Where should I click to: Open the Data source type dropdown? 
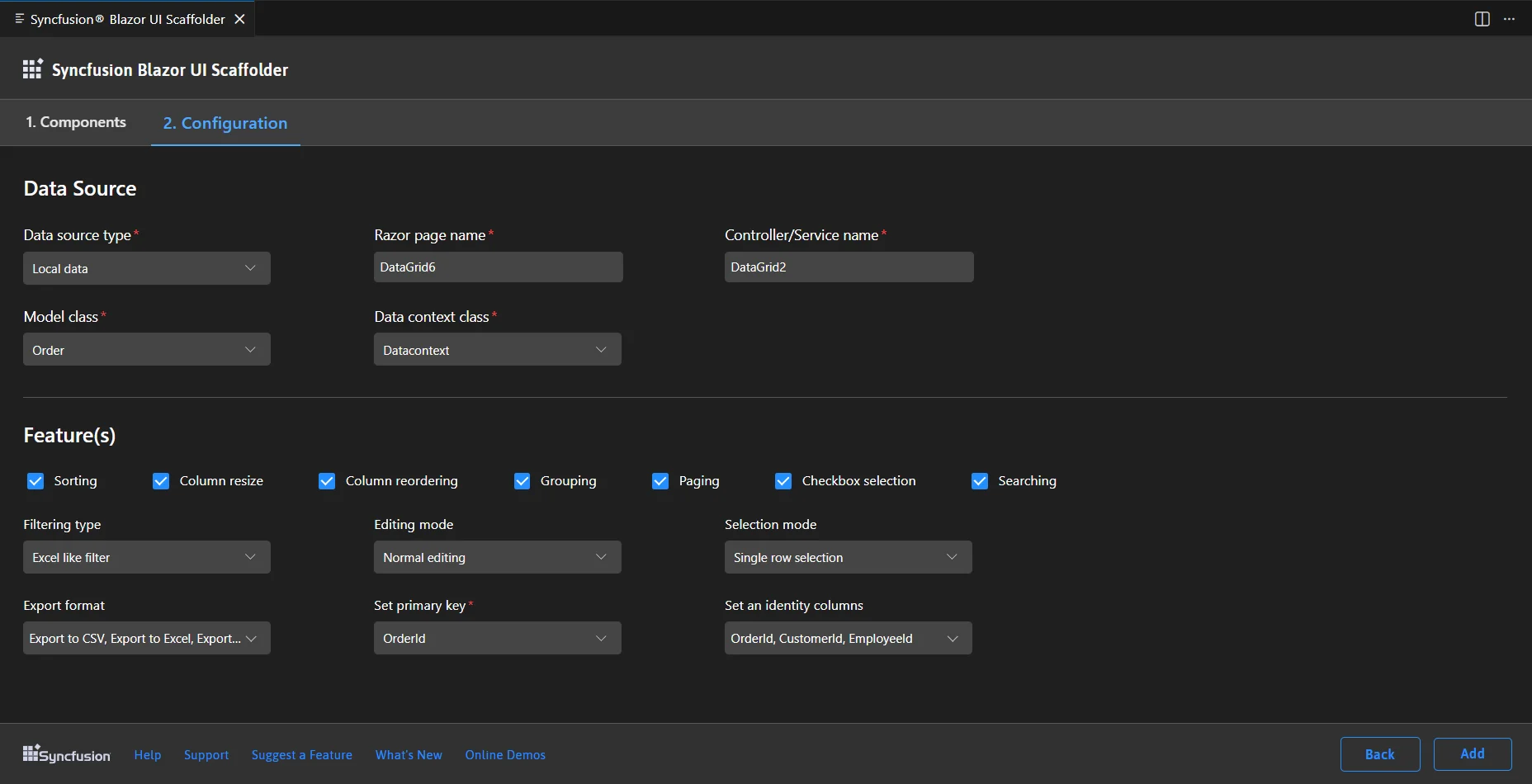tap(146, 267)
